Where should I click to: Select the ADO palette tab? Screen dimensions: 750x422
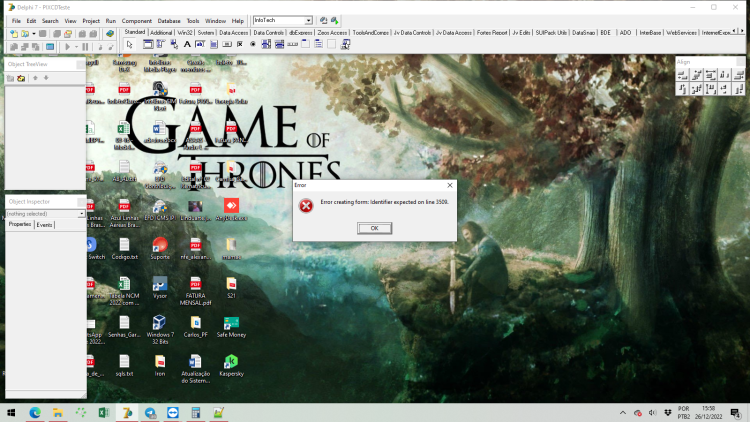[x=625, y=33]
